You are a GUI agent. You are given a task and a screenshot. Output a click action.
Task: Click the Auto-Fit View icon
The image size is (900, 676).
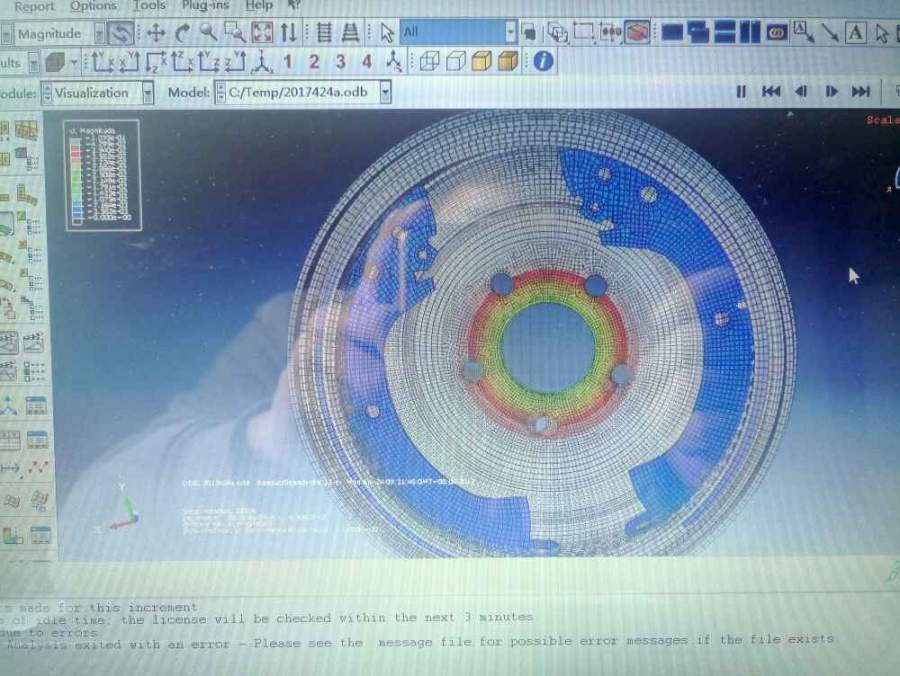(262, 33)
